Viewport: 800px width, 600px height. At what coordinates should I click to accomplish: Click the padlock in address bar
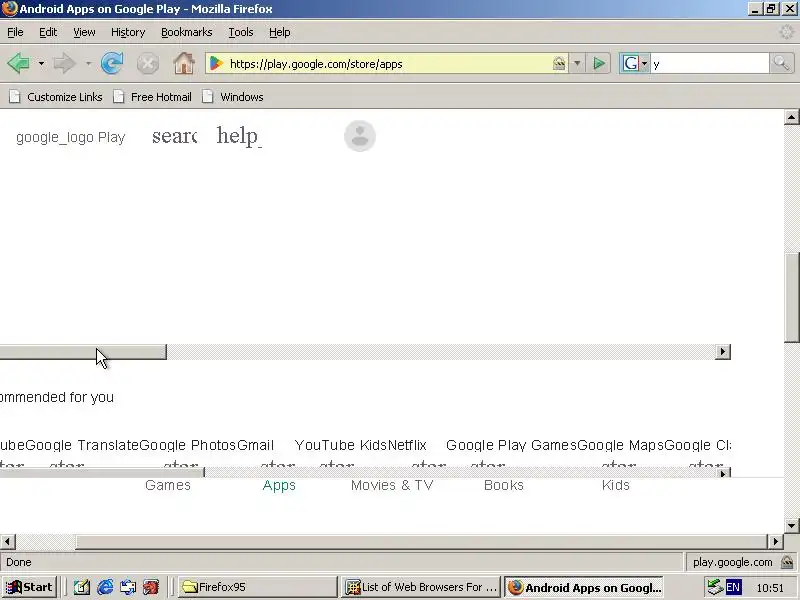(559, 64)
